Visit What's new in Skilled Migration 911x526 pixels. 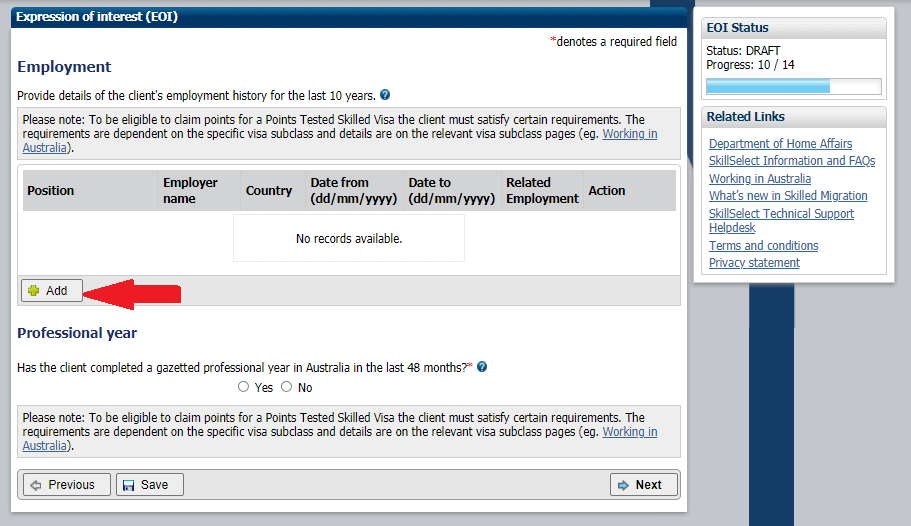788,196
